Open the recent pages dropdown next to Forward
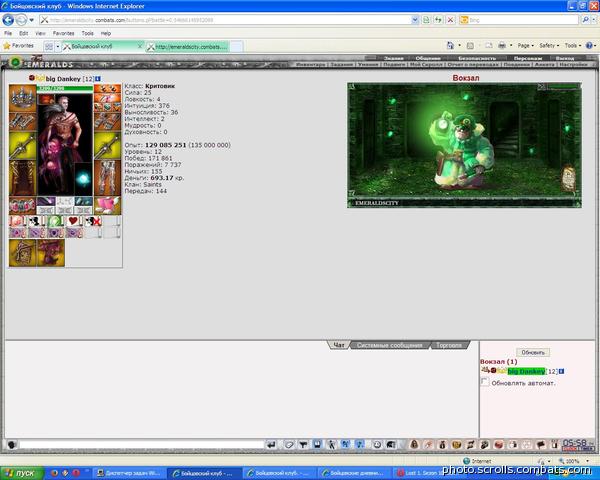 31,20
